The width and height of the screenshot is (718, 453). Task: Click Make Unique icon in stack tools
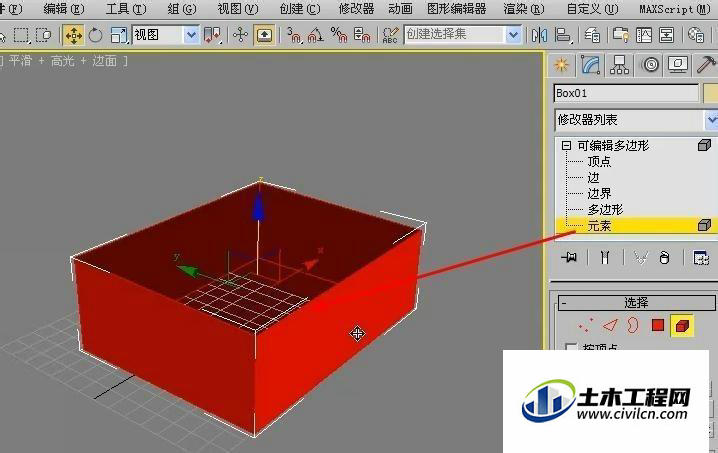tap(640, 258)
